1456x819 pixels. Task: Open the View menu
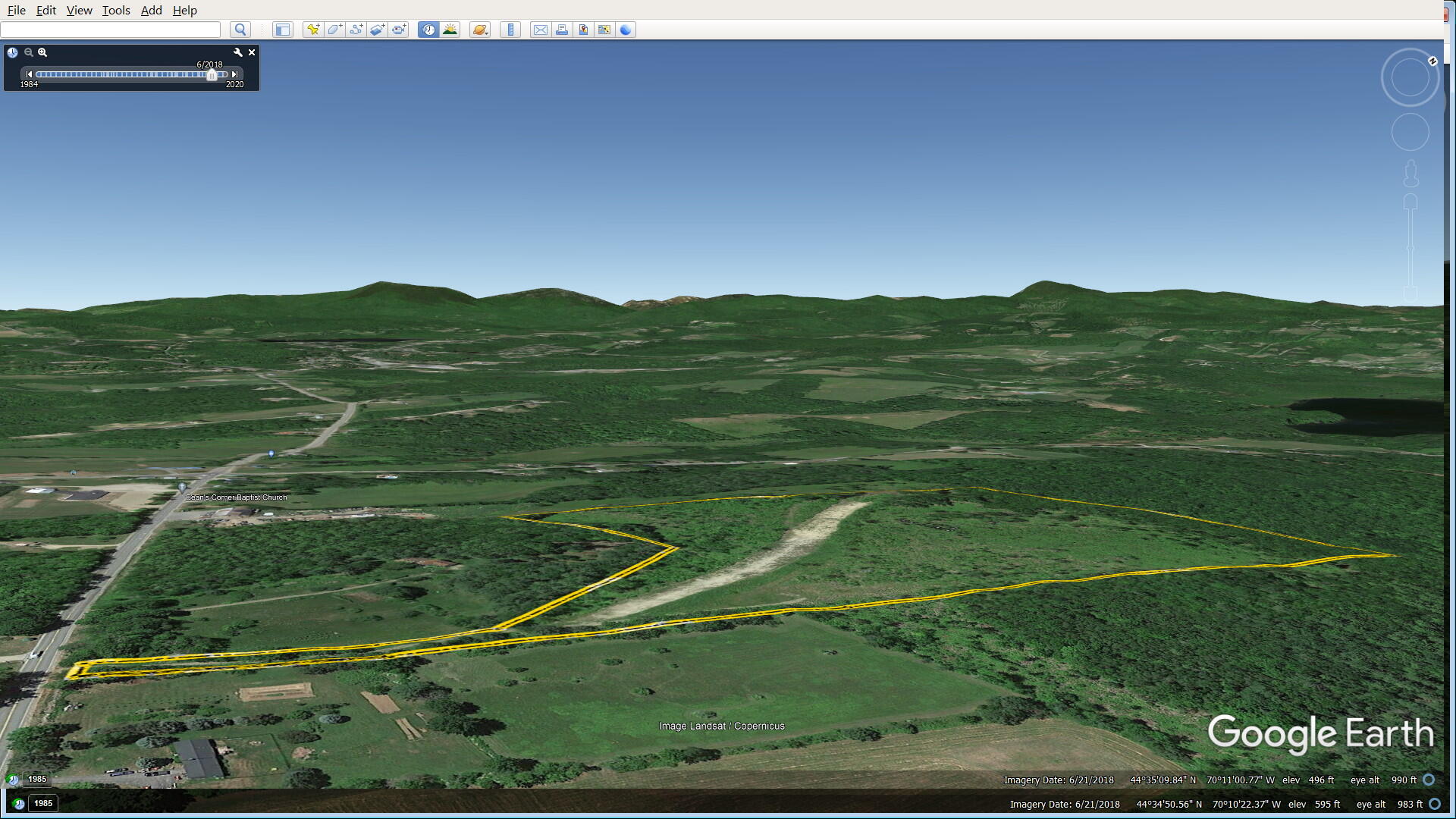point(79,10)
